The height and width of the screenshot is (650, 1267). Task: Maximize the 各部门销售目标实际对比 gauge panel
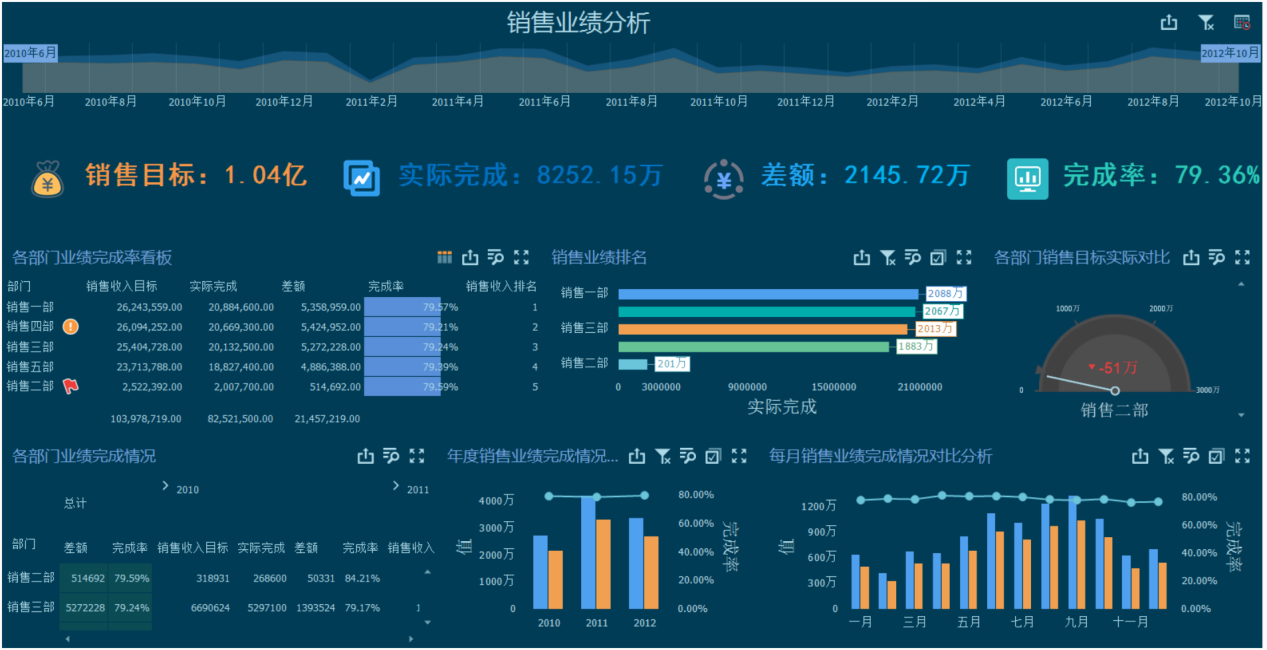(x=1242, y=257)
